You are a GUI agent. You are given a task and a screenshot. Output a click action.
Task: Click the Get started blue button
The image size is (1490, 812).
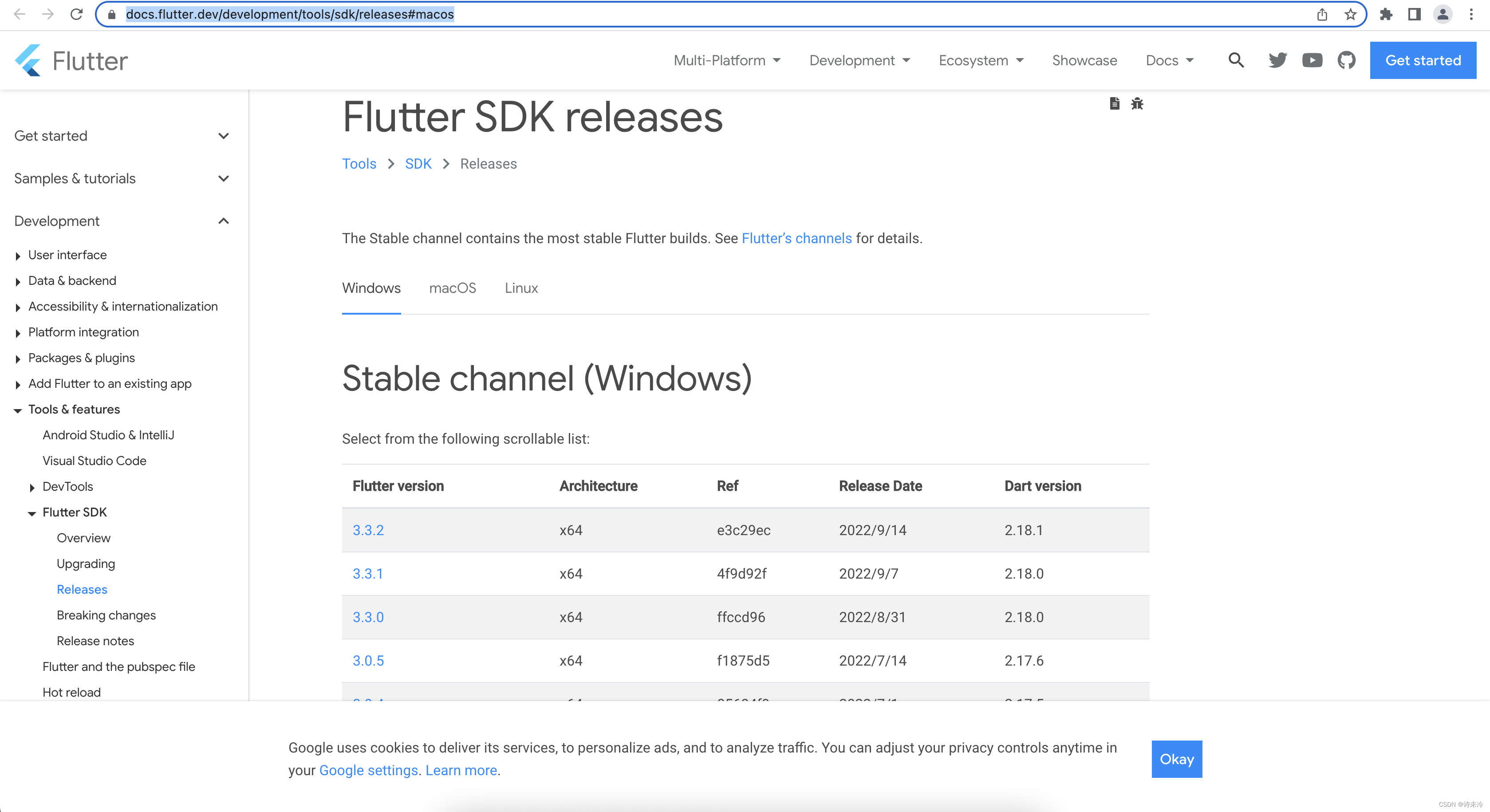1423,60
